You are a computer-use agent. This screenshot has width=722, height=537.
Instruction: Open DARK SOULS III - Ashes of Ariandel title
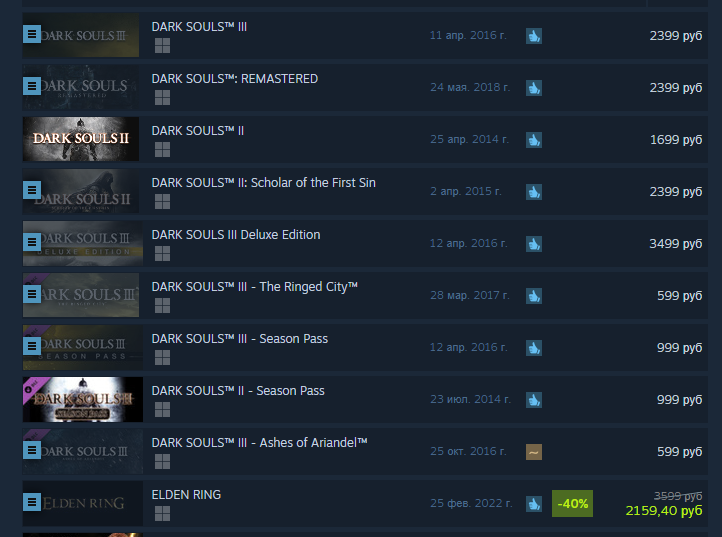[259, 443]
